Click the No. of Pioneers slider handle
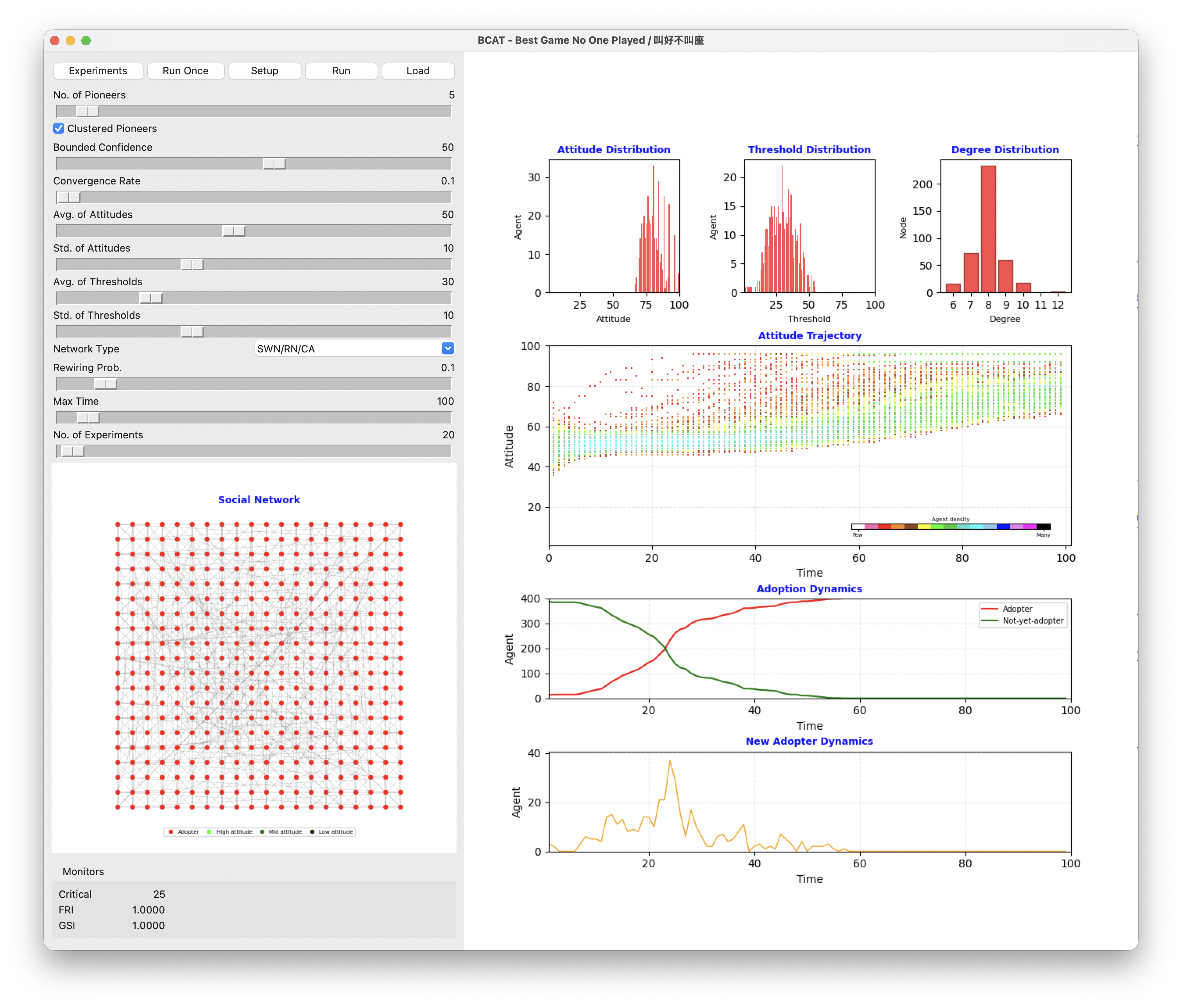The height and width of the screenshot is (1008, 1182). pyautogui.click(x=88, y=111)
